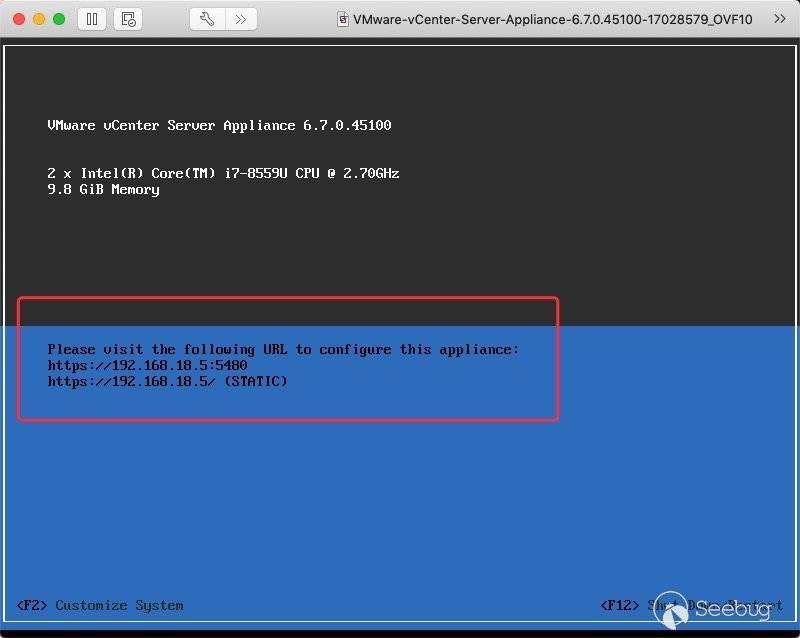Close the VM window with red button
Viewport: 800px width, 638px height.
pyautogui.click(x=19, y=19)
